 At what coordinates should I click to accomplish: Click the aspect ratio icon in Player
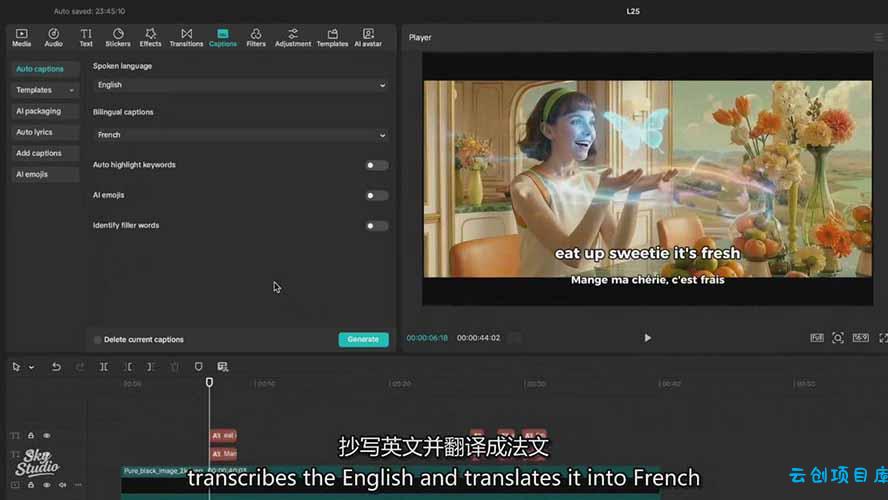860,338
